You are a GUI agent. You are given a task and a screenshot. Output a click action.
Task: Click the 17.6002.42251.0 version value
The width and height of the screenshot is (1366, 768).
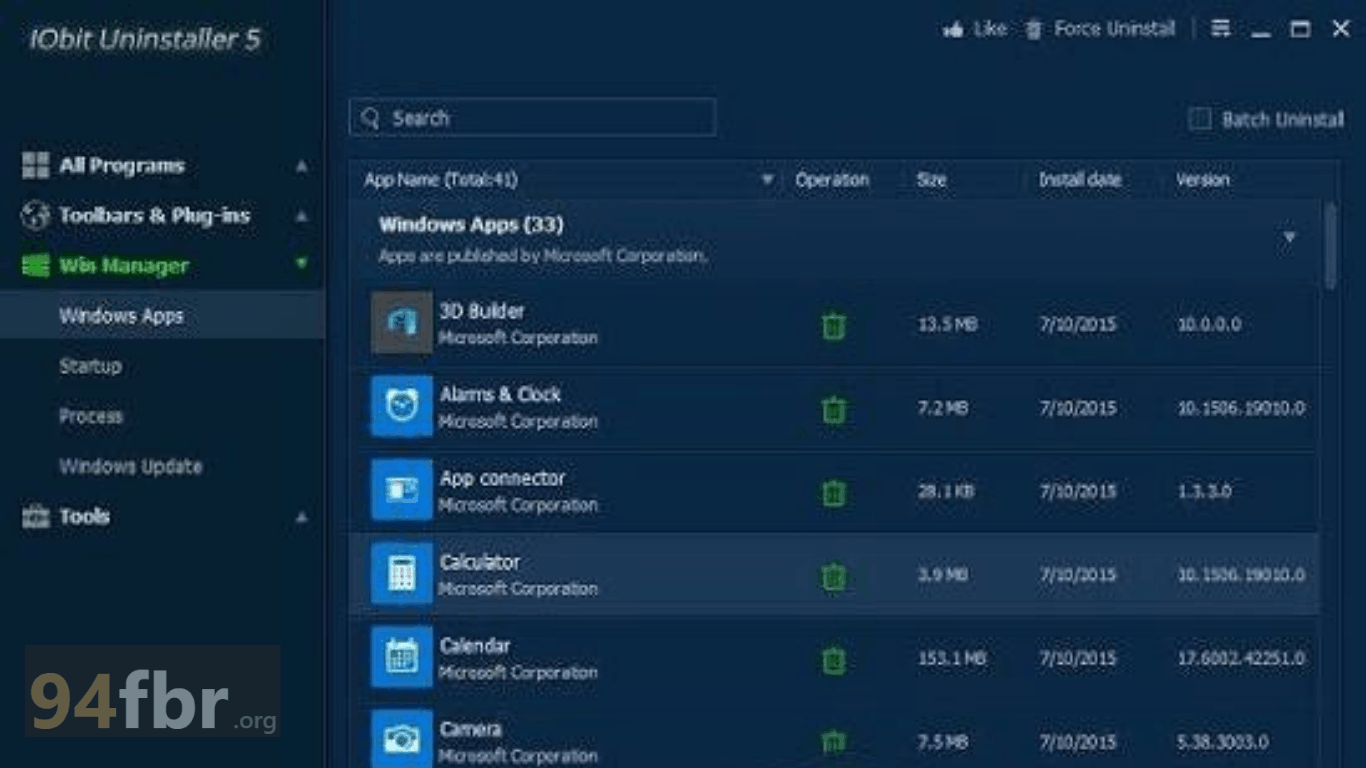coord(1241,659)
